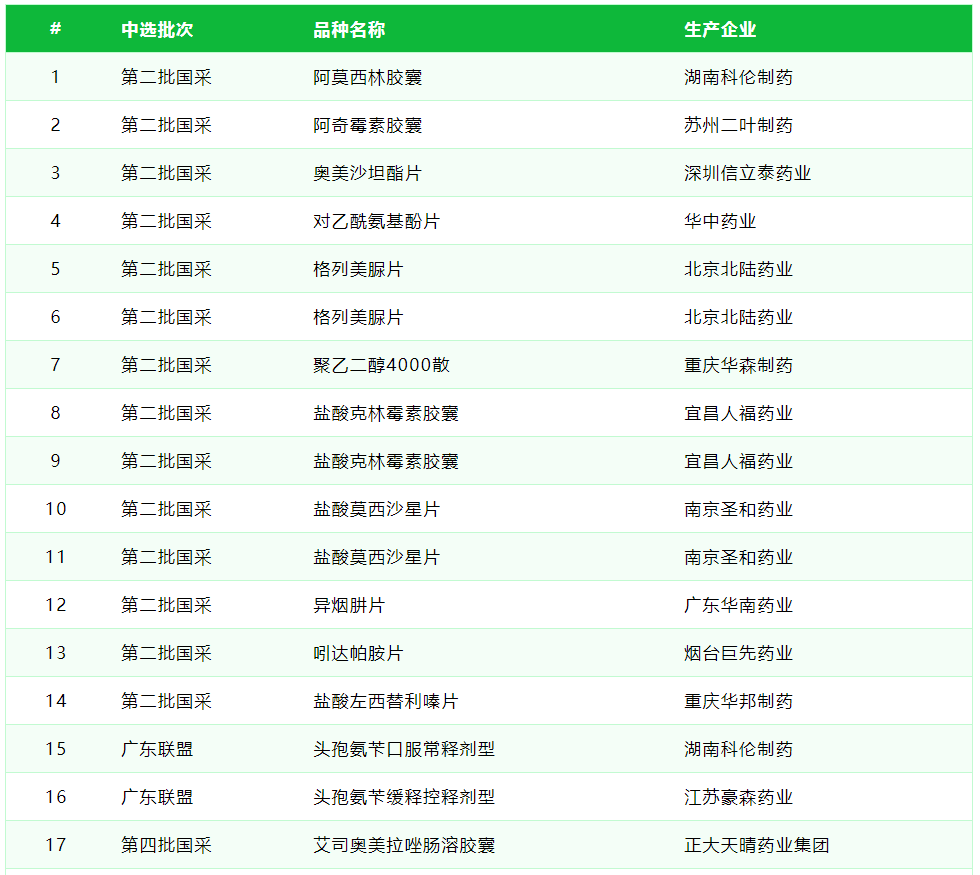The height and width of the screenshot is (875, 980).
Task: Click 格列美脲片 in row 6
Action: 358,317
